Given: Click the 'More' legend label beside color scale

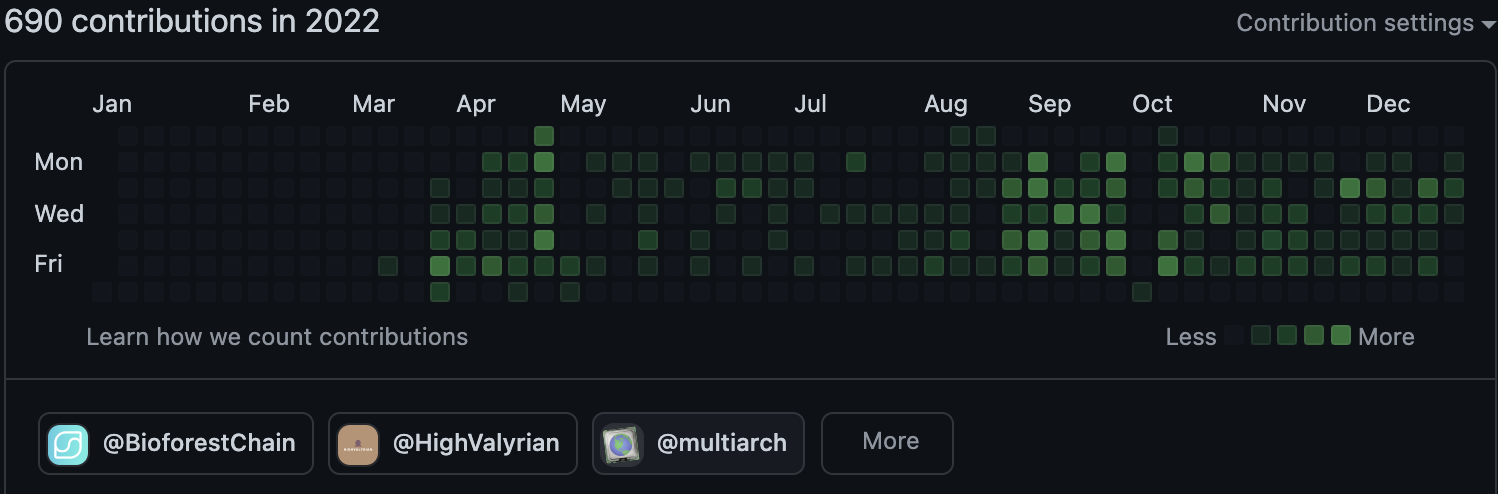Looking at the screenshot, I should [1386, 337].
